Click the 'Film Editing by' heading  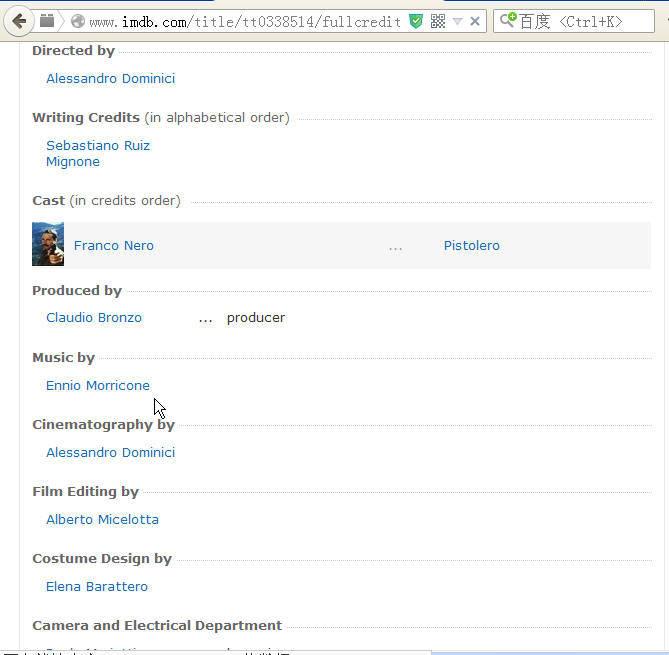tap(86, 492)
